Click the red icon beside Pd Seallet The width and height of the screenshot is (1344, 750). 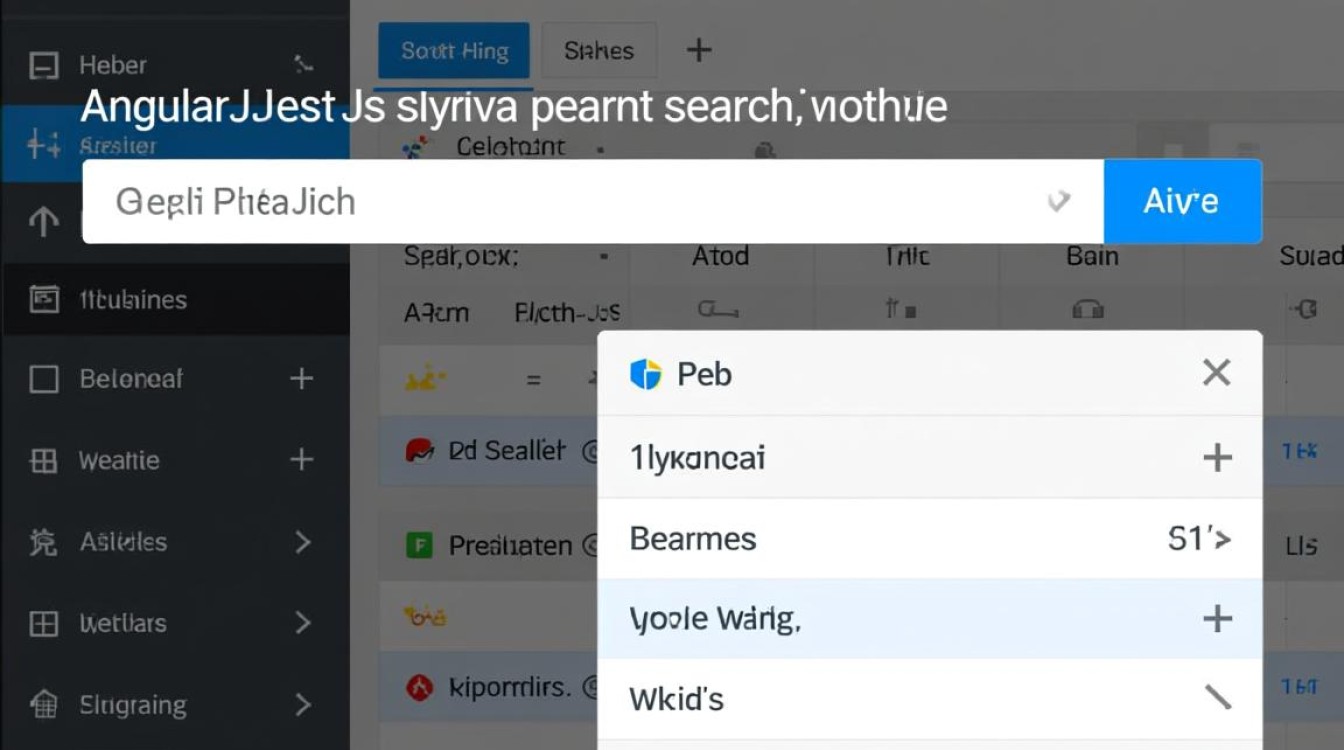418,451
